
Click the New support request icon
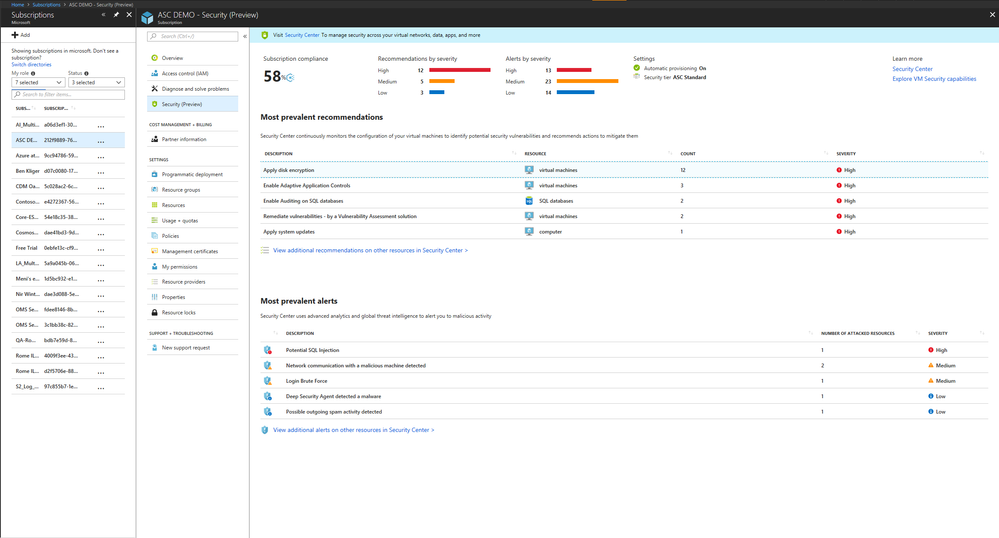(154, 347)
